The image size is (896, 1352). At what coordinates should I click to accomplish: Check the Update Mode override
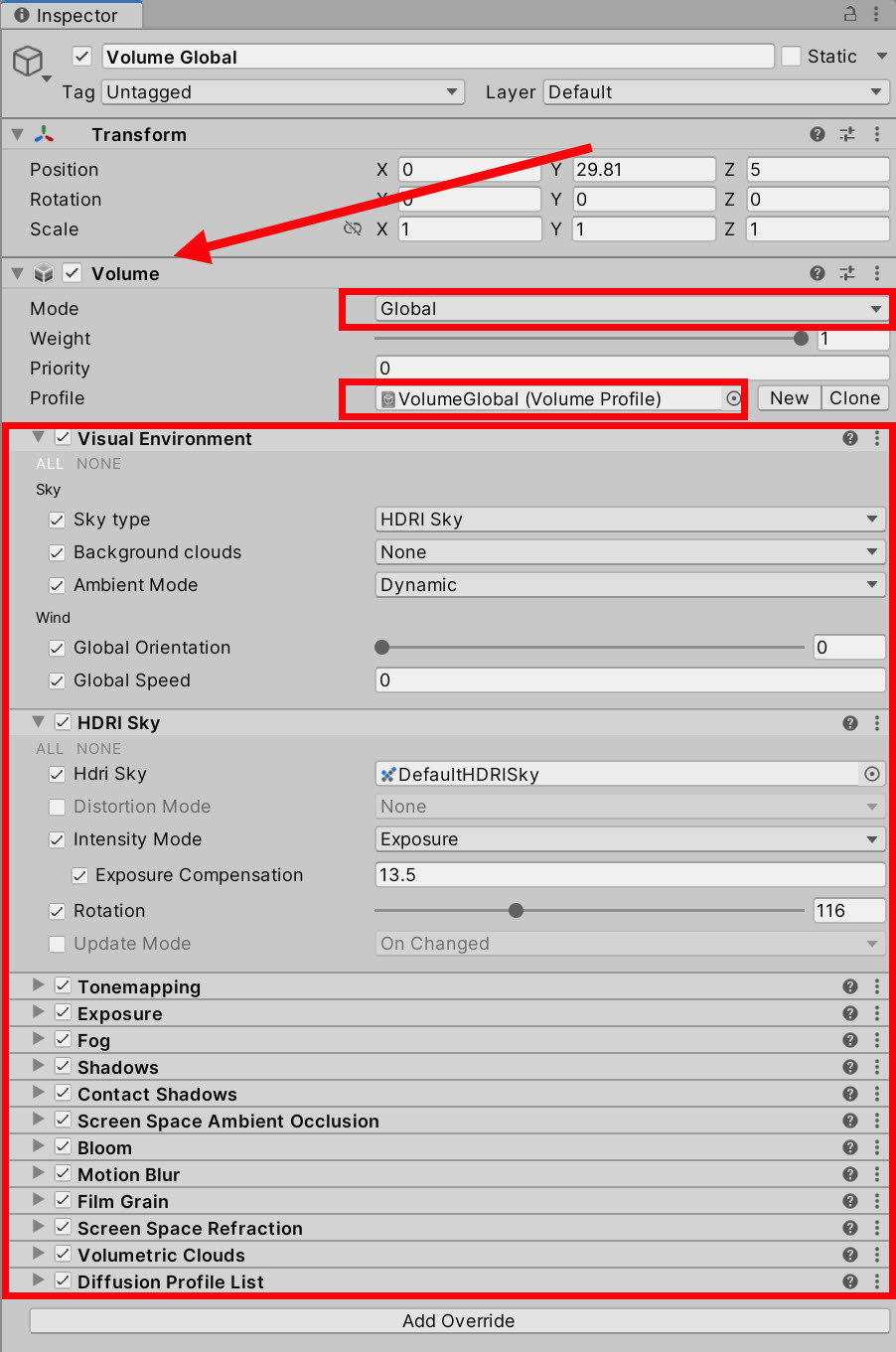click(57, 944)
